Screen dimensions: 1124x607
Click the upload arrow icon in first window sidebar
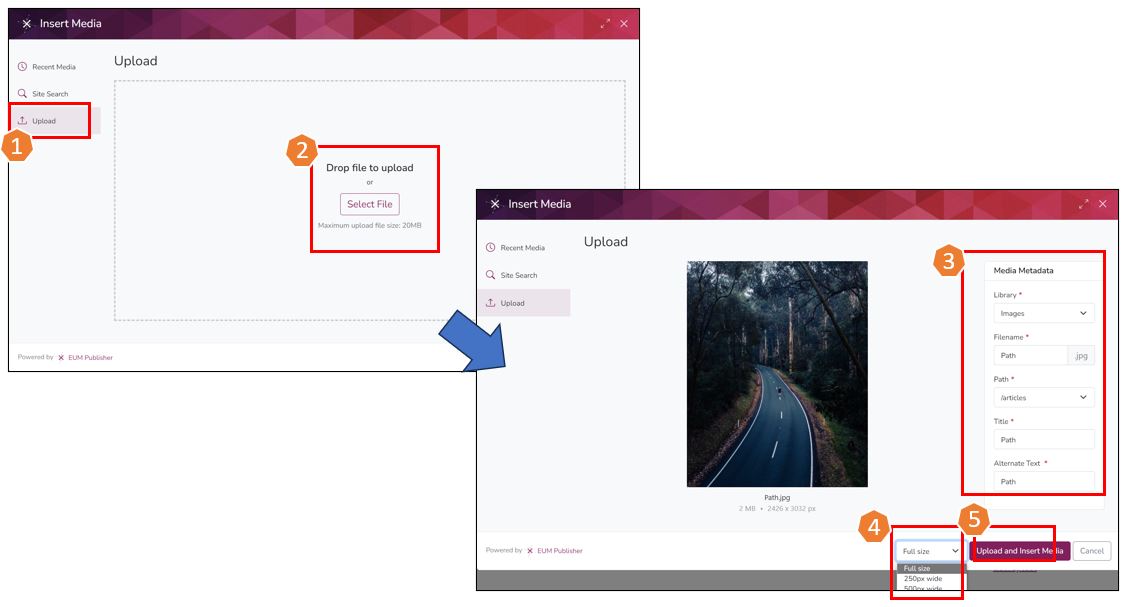pos(22,120)
